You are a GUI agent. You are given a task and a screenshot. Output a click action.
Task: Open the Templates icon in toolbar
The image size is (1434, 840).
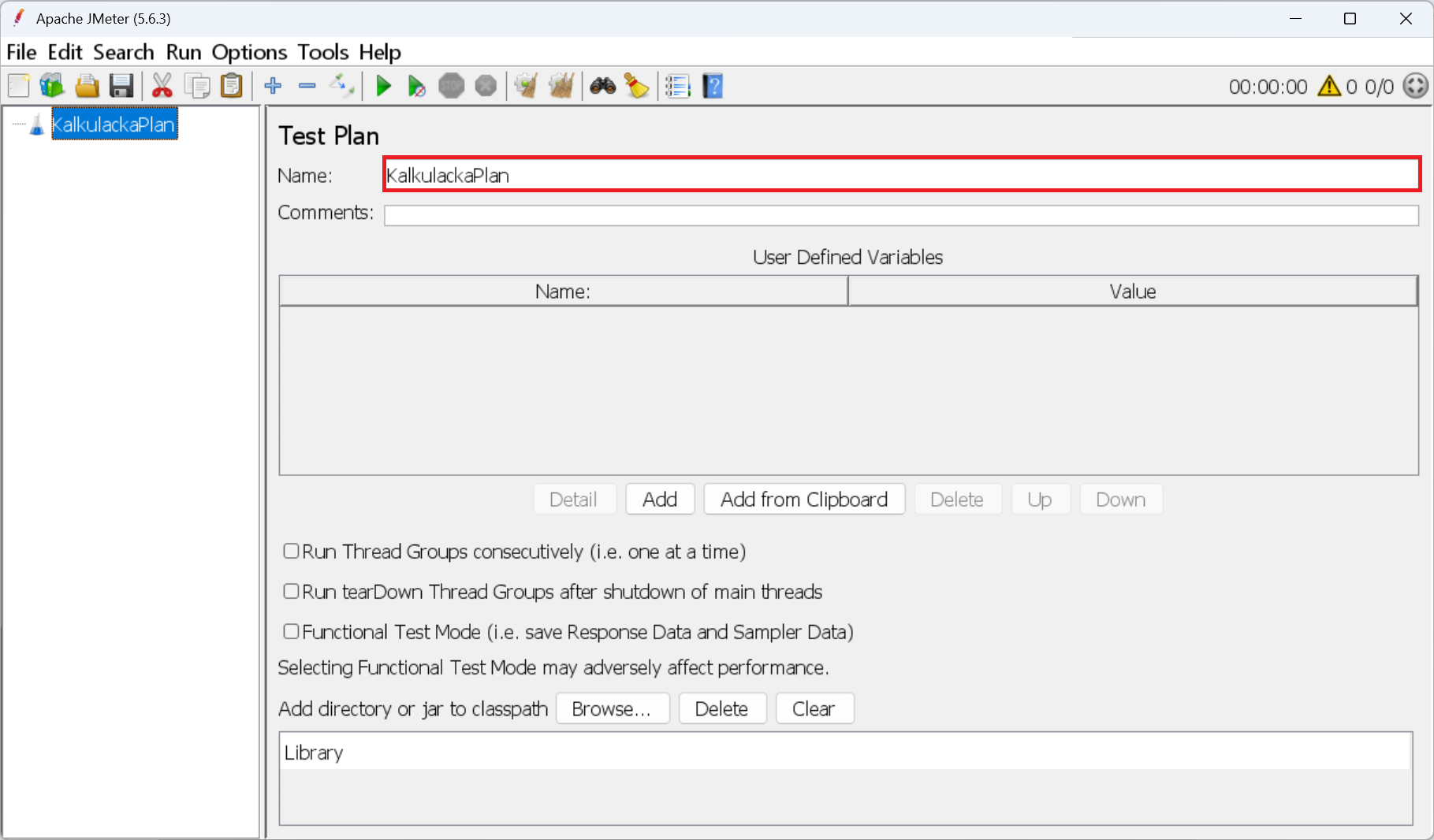coord(52,86)
